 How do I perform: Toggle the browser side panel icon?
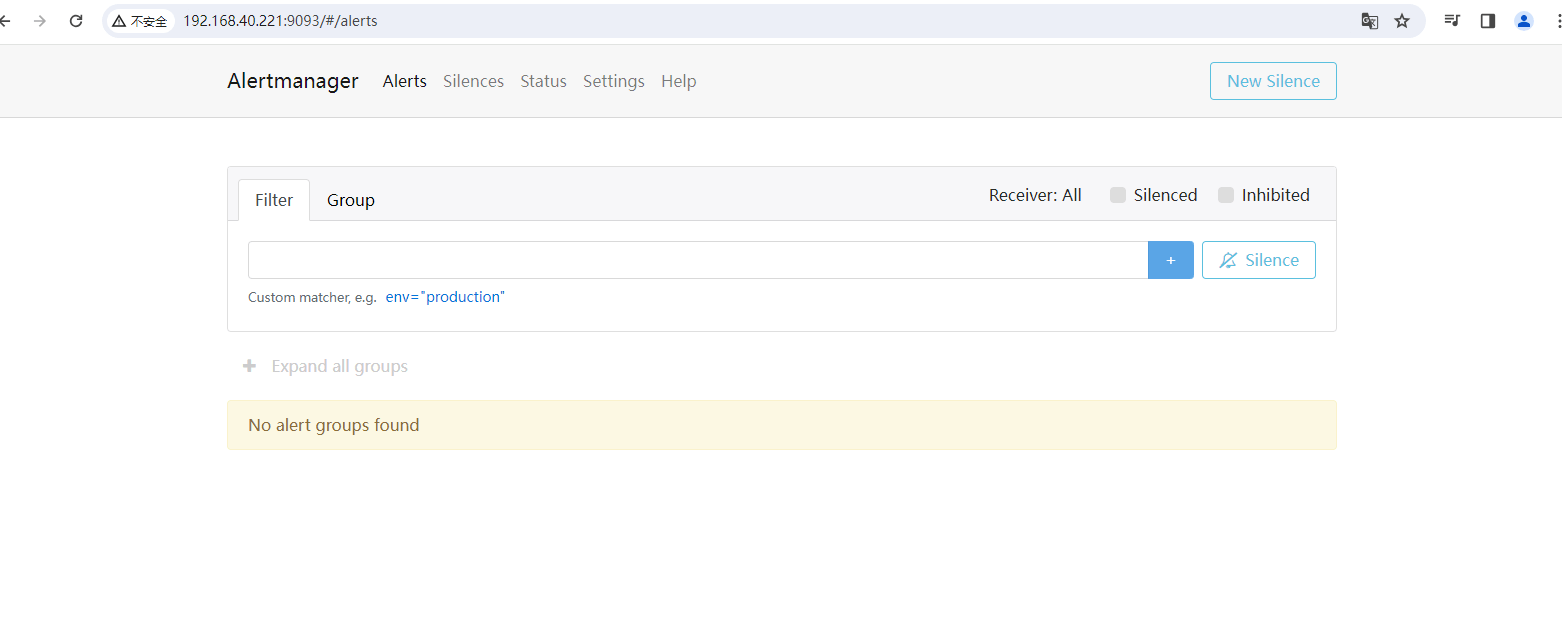point(1488,21)
